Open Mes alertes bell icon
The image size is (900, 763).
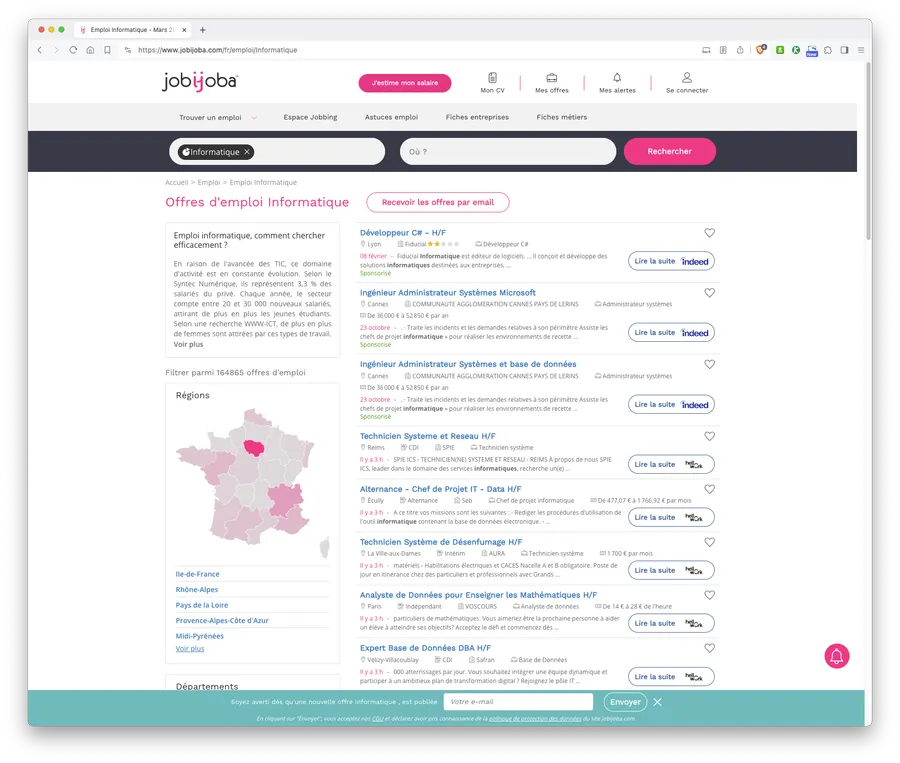(617, 78)
